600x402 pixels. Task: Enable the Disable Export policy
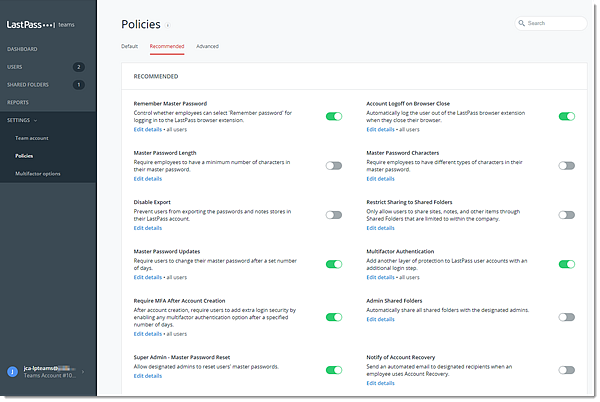pyautogui.click(x=334, y=215)
